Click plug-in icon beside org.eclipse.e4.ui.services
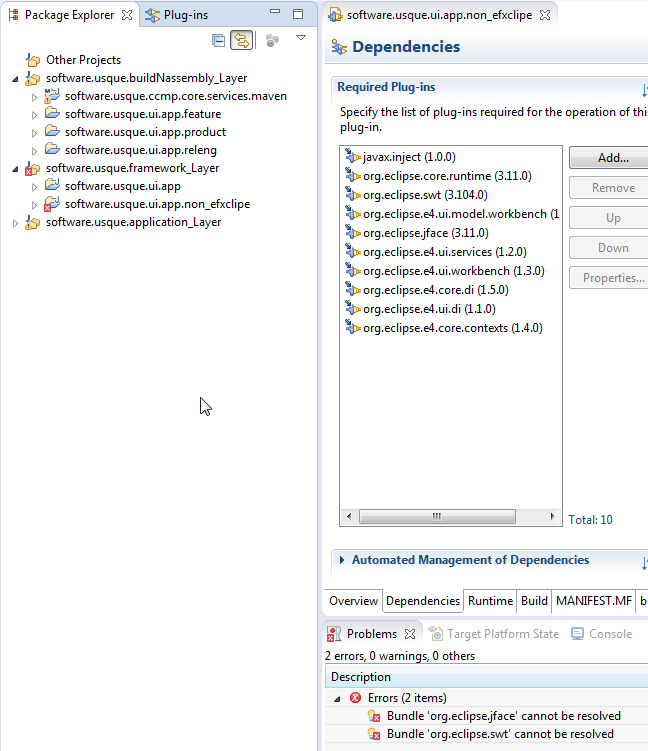The image size is (648, 751). pyautogui.click(x=353, y=251)
